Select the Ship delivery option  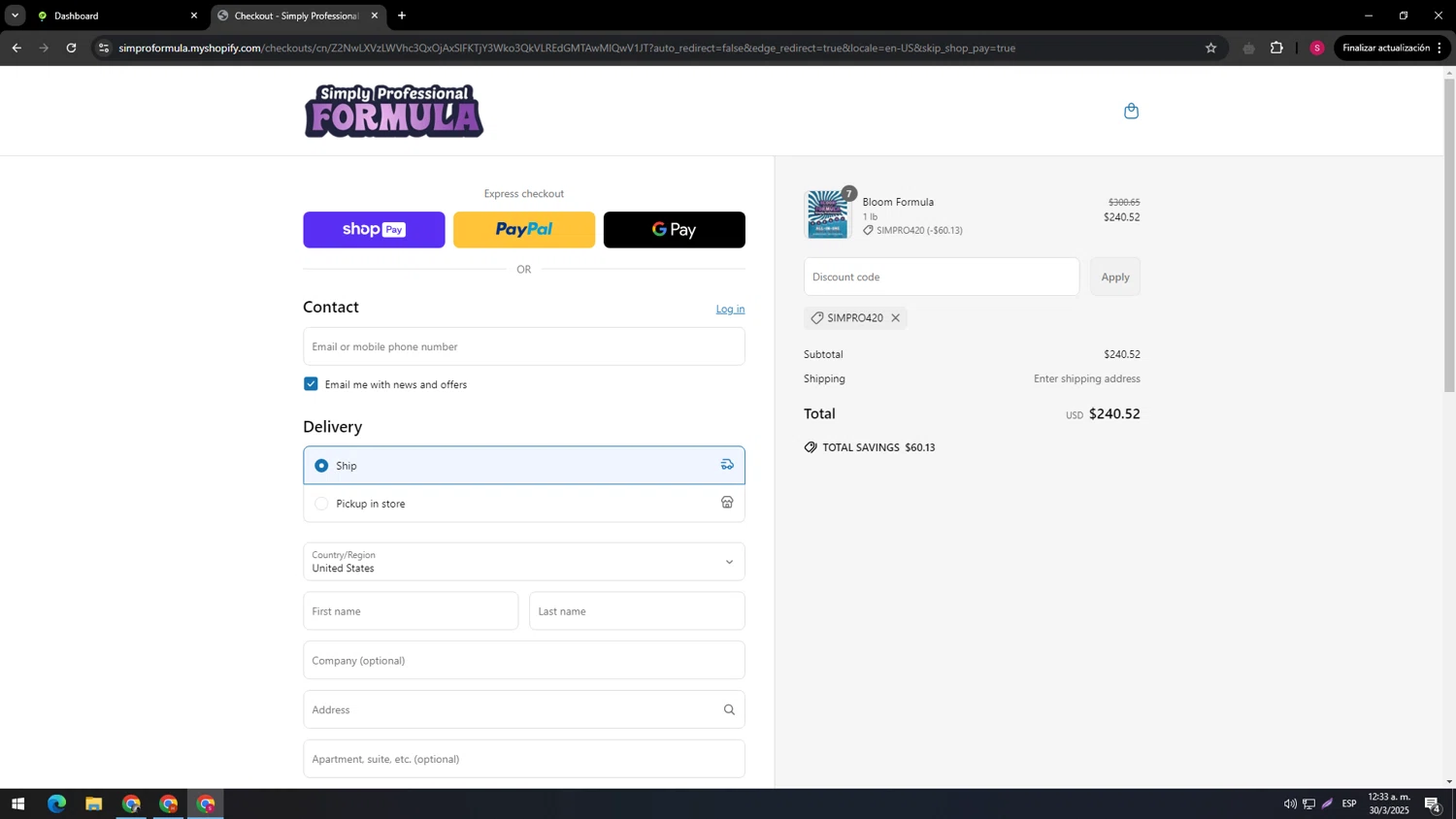pos(524,465)
